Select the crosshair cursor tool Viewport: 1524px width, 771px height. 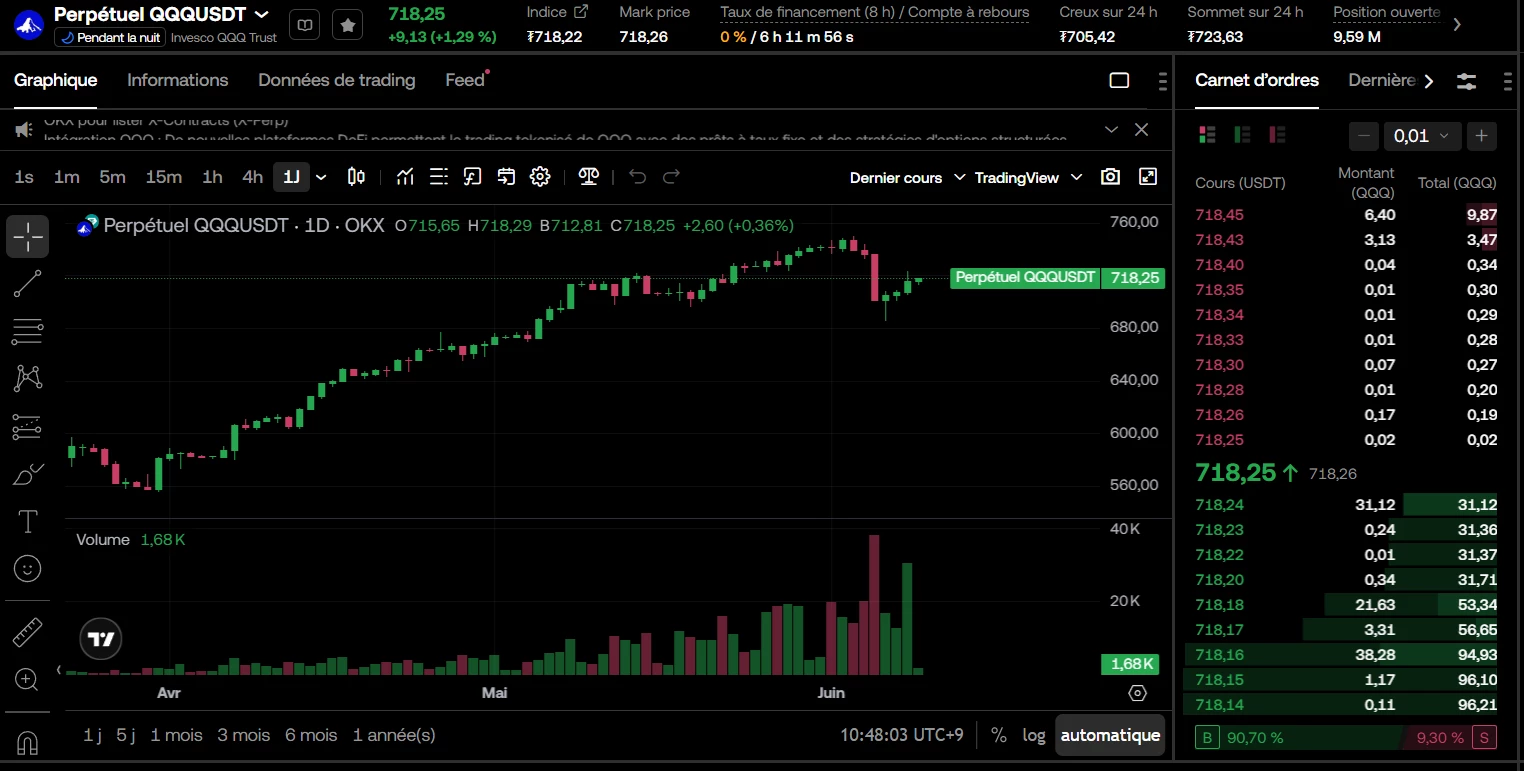pyautogui.click(x=28, y=237)
